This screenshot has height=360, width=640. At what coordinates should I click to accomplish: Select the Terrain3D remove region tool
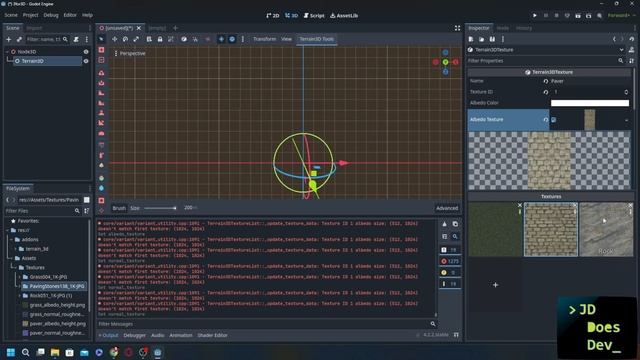click(101, 60)
